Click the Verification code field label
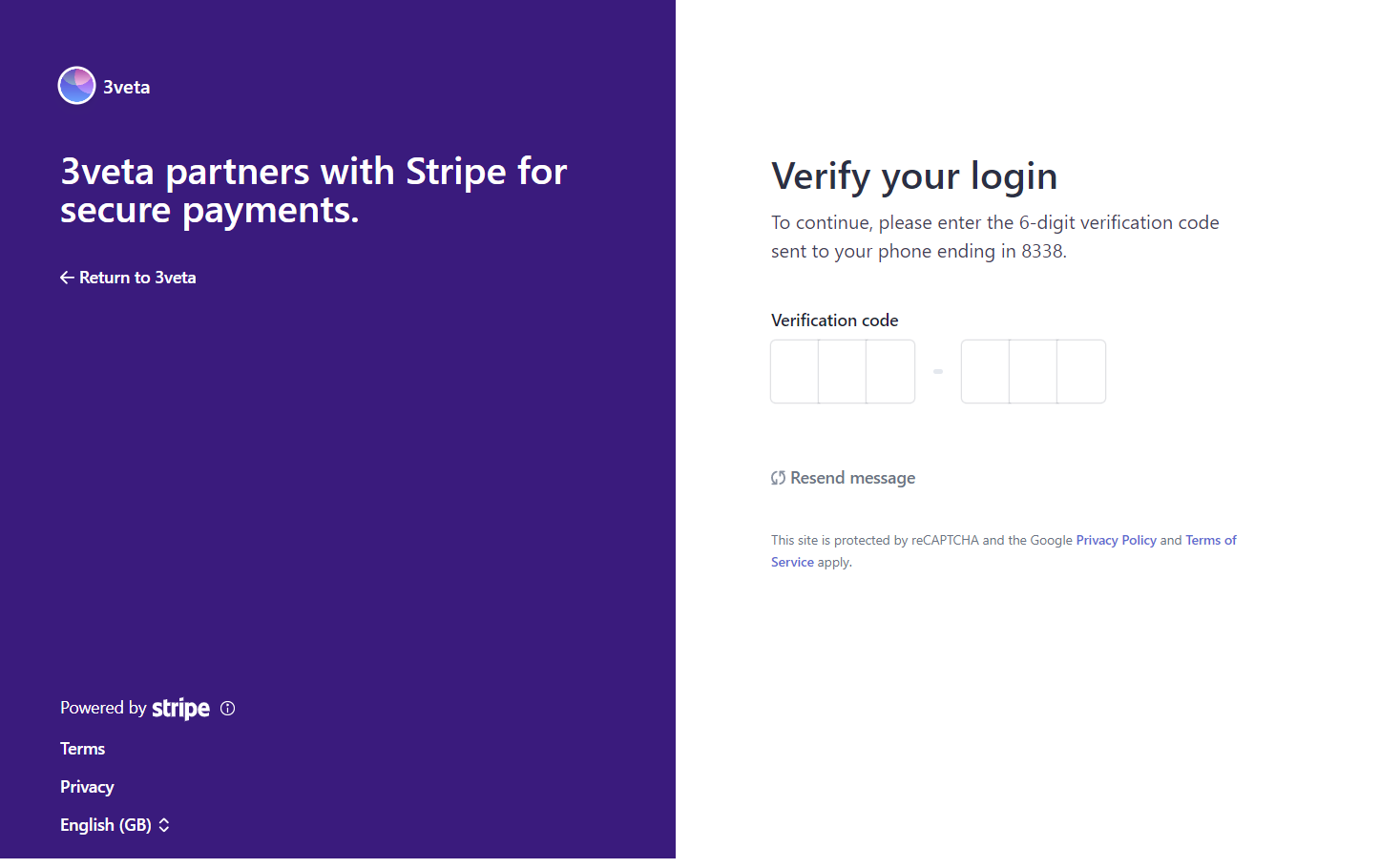Image resolution: width=1380 pixels, height=868 pixels. point(835,320)
